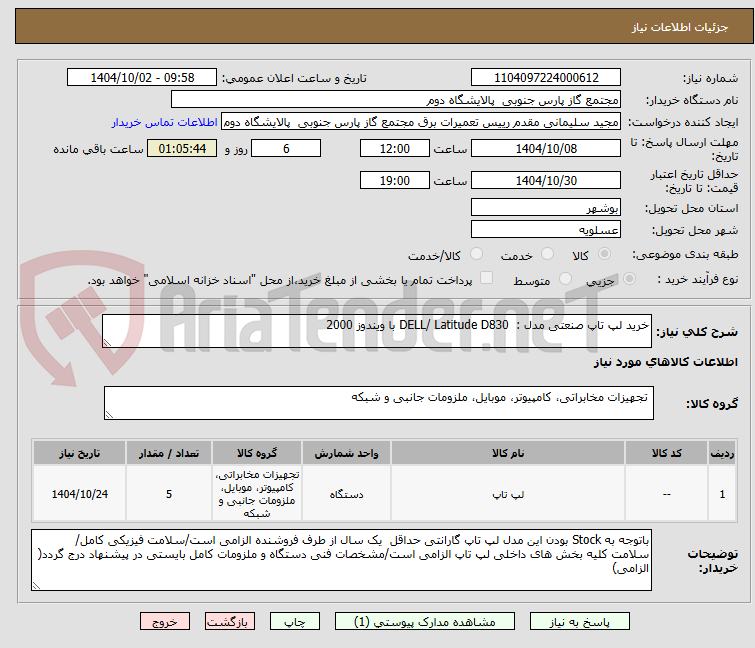Click the remaining days field '6'
The image size is (755, 648).
tap(286, 148)
